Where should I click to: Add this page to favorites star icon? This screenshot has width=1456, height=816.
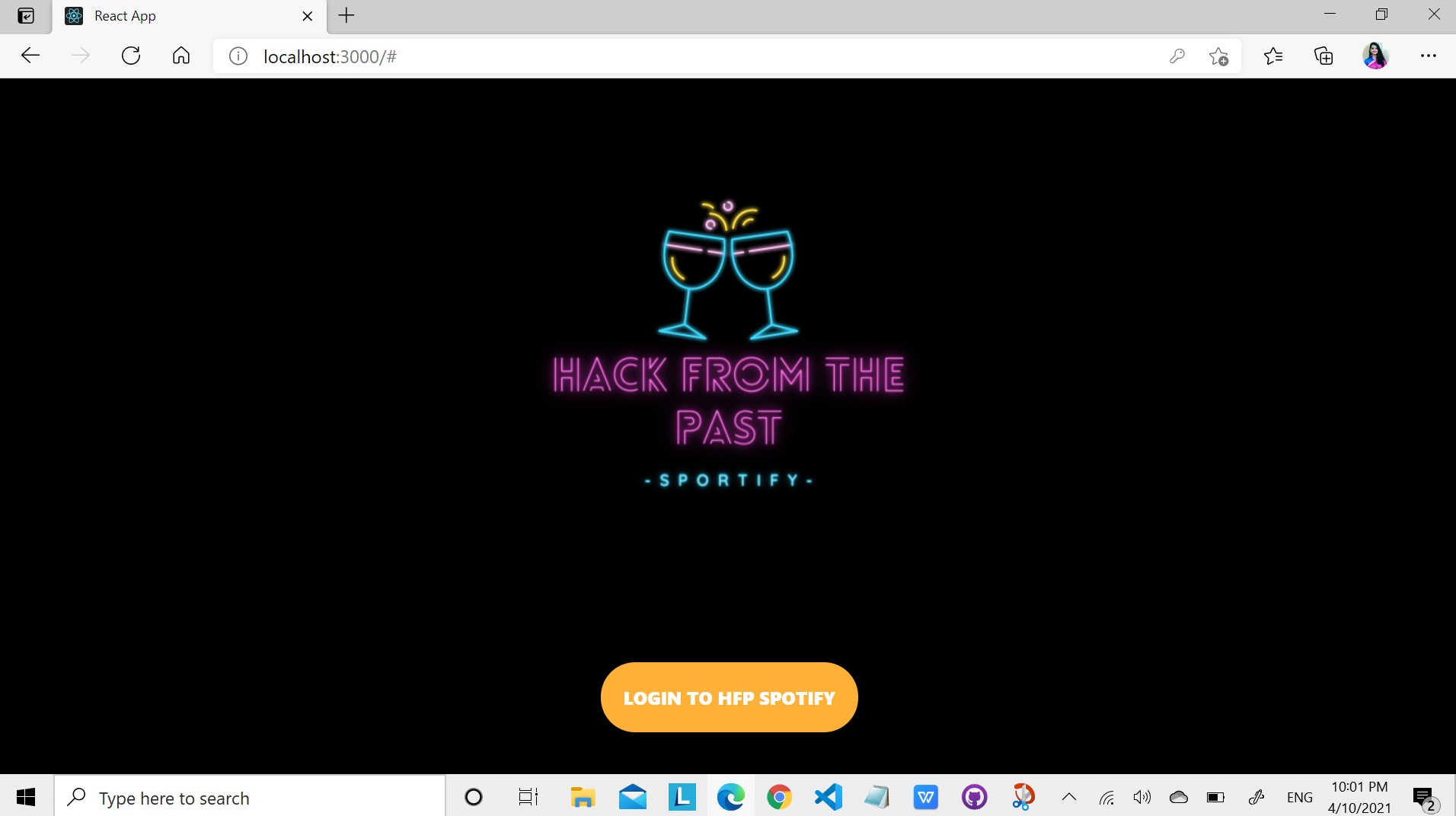click(x=1218, y=56)
